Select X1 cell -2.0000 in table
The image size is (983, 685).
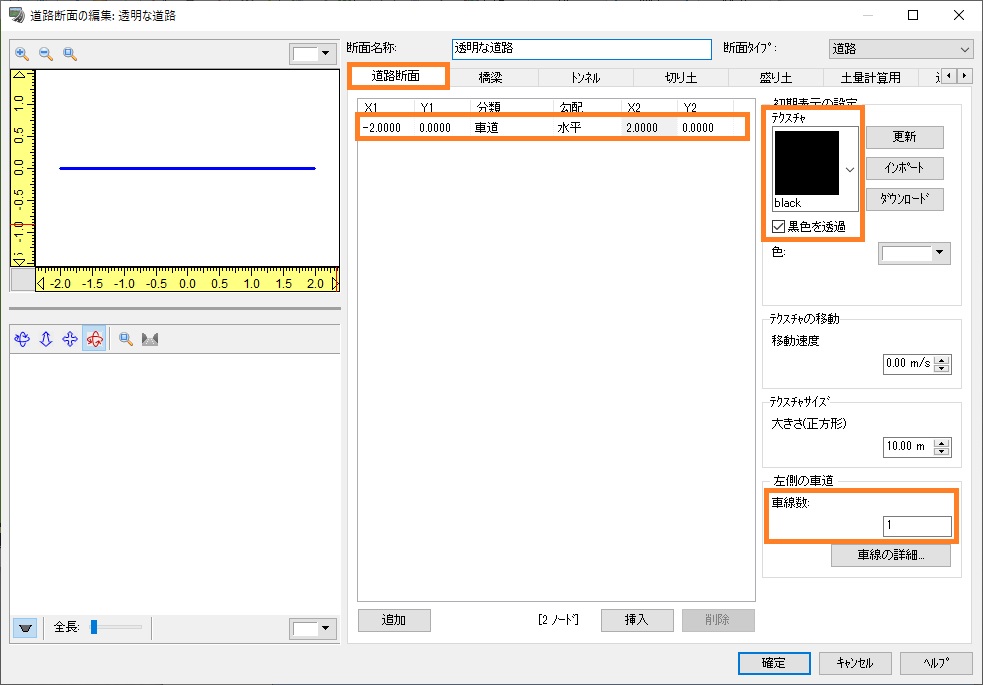click(x=386, y=128)
